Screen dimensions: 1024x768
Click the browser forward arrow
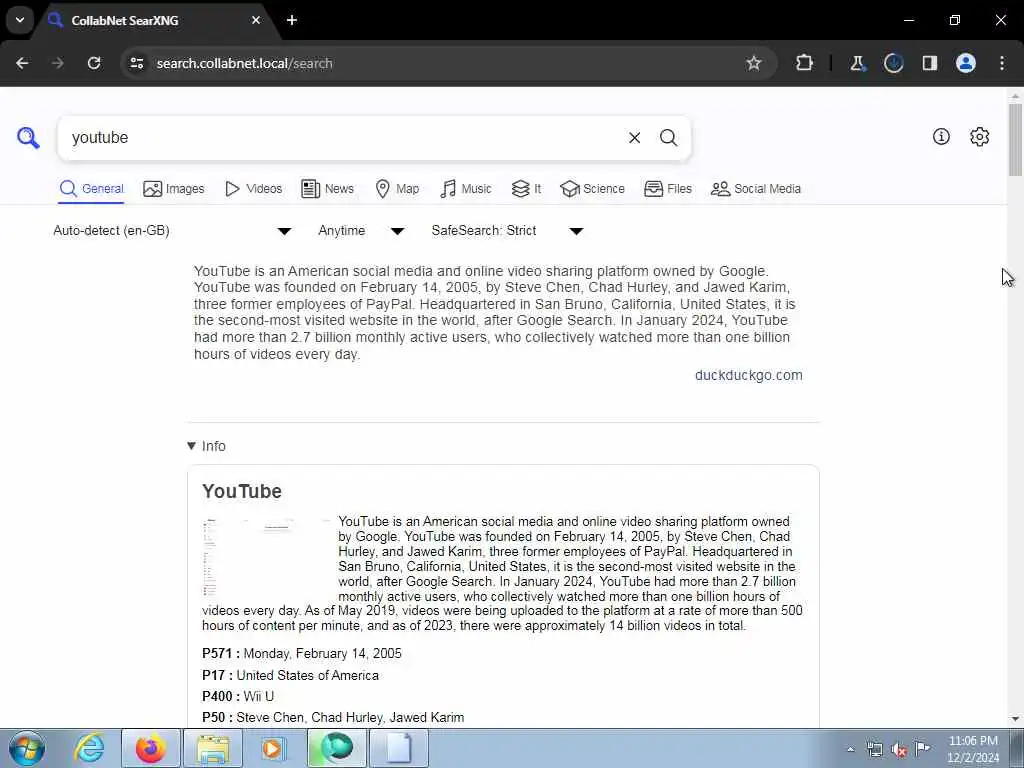tap(57, 63)
